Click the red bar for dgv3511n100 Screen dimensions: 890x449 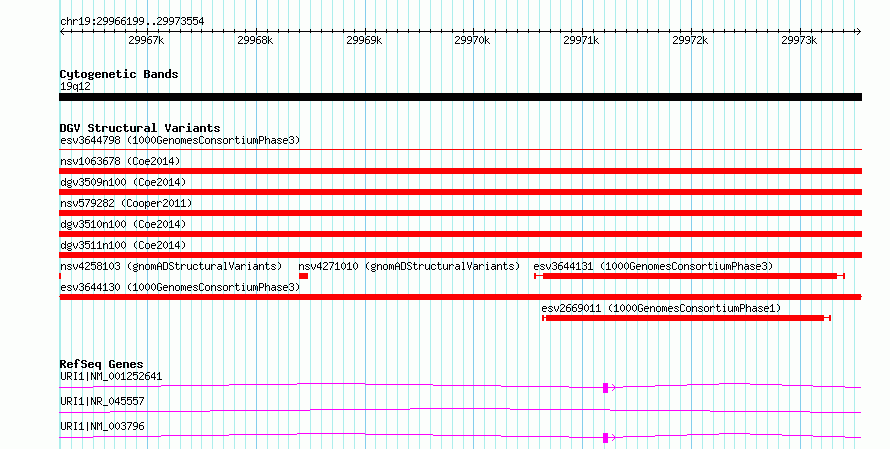460,255
